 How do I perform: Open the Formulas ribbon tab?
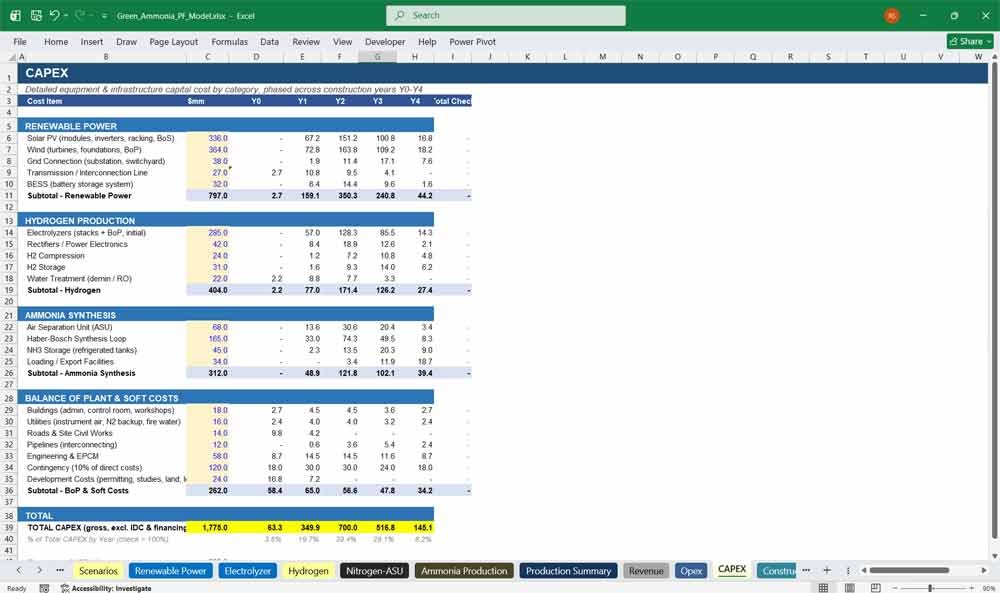230,41
